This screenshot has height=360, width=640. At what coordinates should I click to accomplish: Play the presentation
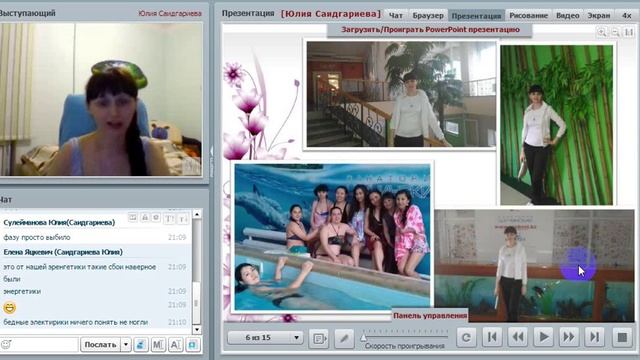tap(544, 337)
